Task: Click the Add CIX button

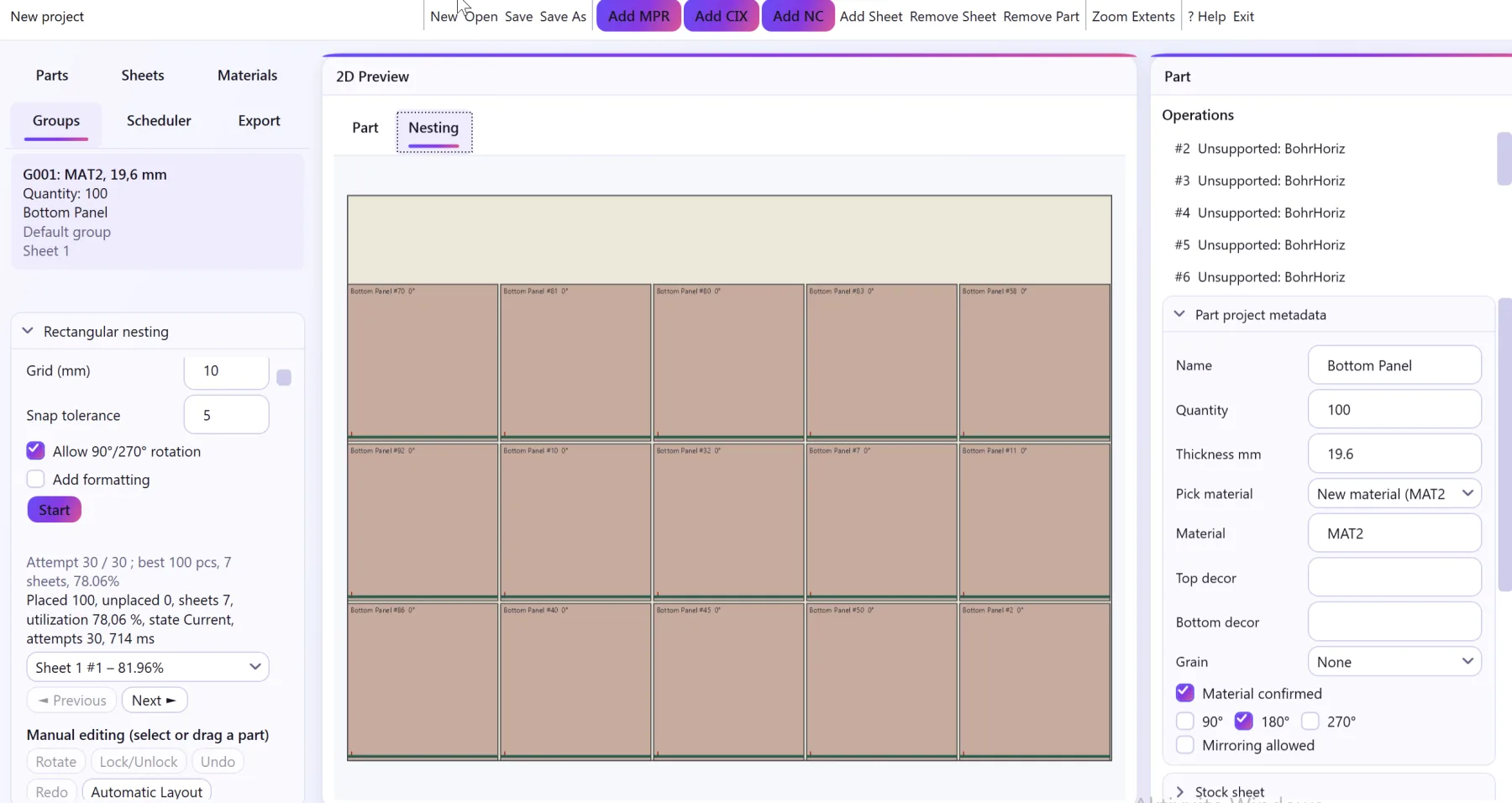Action: [721, 16]
